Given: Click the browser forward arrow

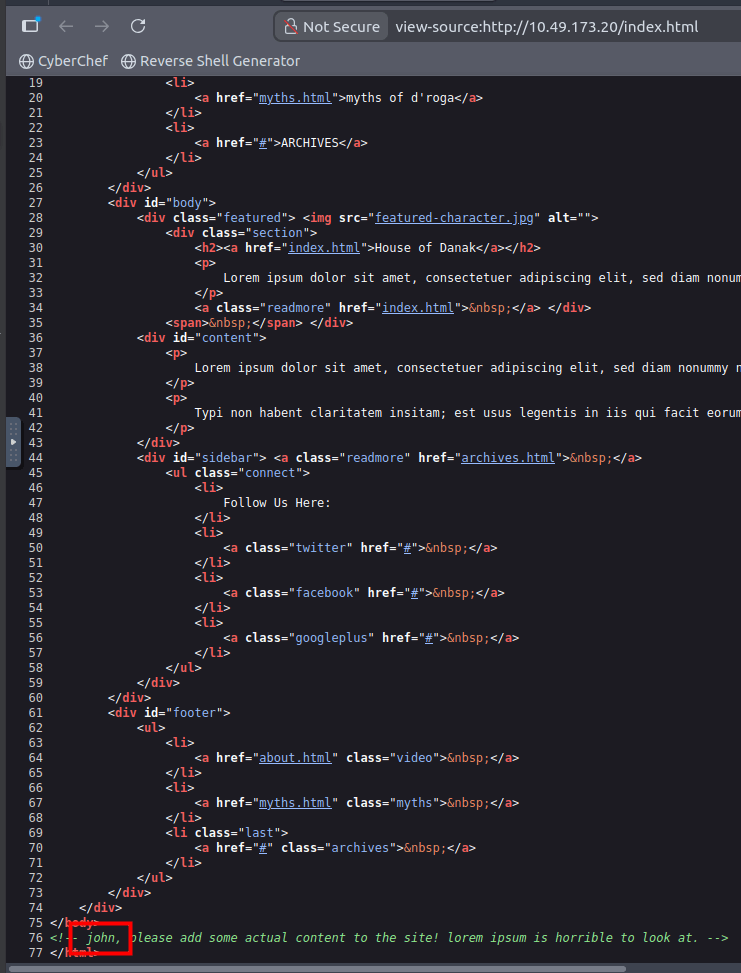Looking at the screenshot, I should [x=101, y=26].
